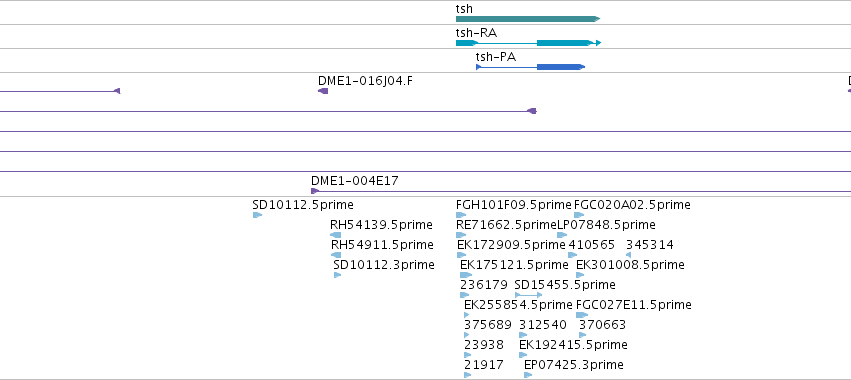The width and height of the screenshot is (851, 380).
Task: Select the 410565 feature arrow
Action: point(573,255)
